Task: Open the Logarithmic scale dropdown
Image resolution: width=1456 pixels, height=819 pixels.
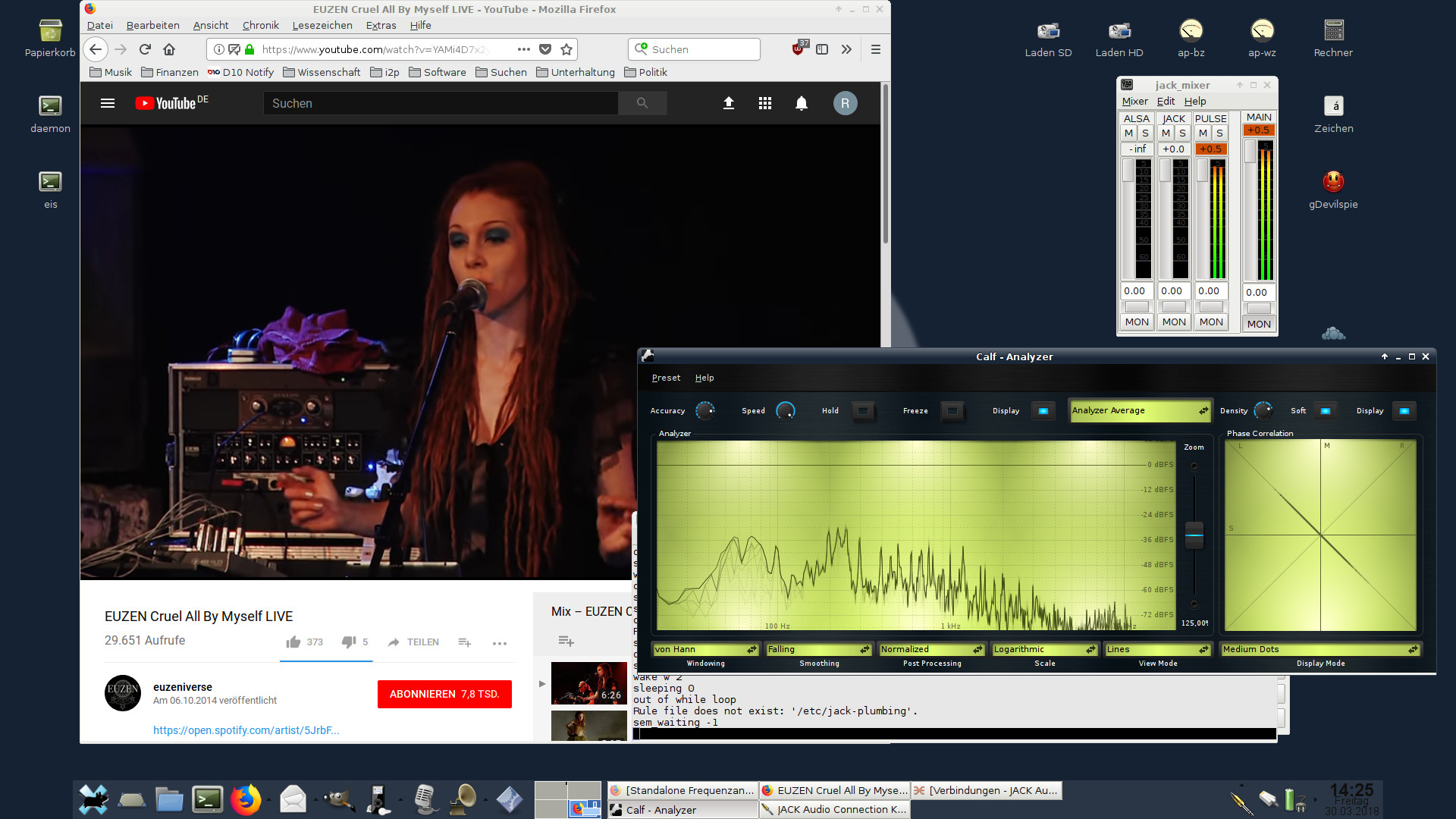Action: click(1044, 649)
